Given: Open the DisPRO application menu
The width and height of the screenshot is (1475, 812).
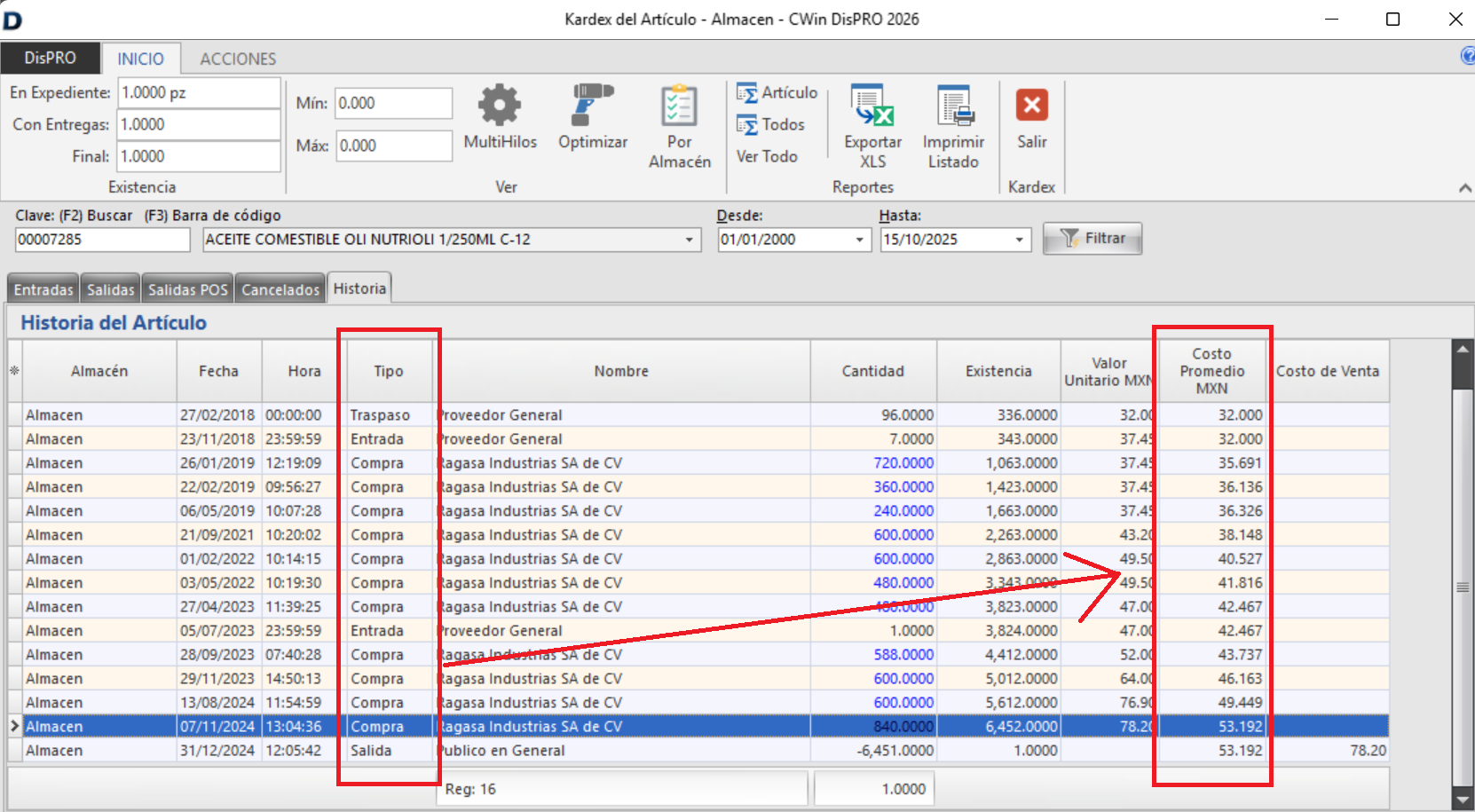Looking at the screenshot, I should pos(50,59).
